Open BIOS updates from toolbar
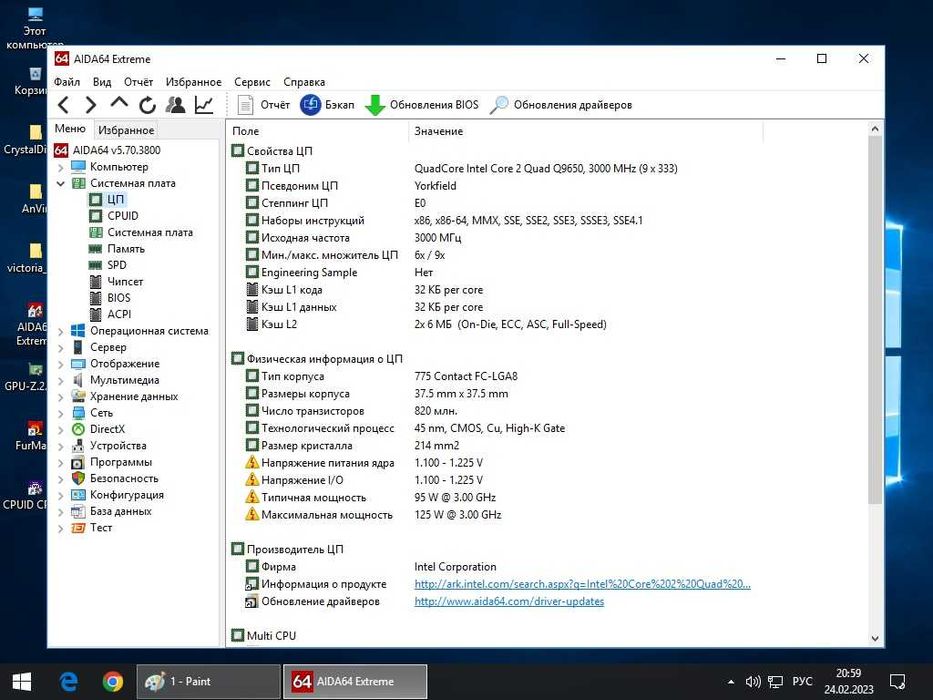 click(422, 105)
